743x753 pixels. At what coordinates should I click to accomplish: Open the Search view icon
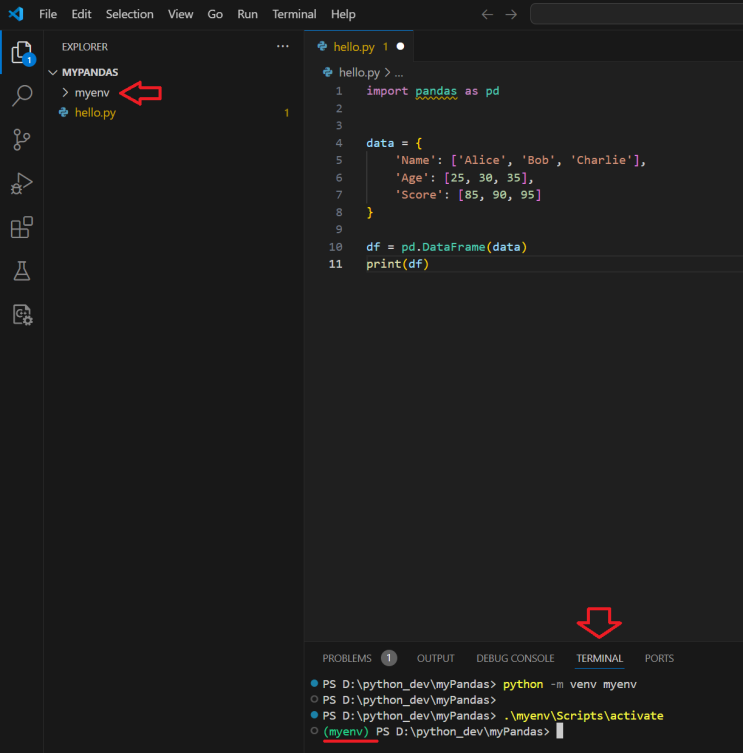pyautogui.click(x=22, y=96)
